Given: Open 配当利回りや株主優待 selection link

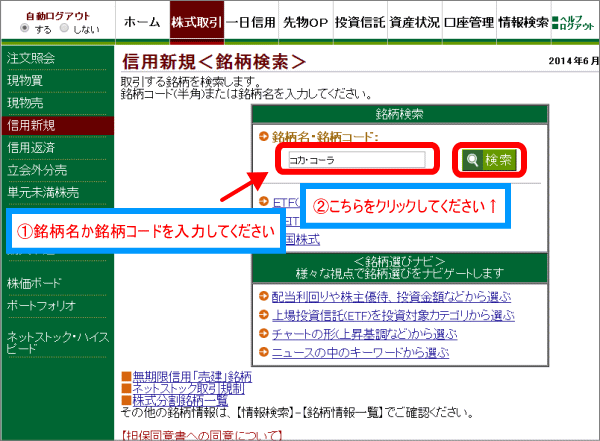Looking at the screenshot, I should click(391, 297).
